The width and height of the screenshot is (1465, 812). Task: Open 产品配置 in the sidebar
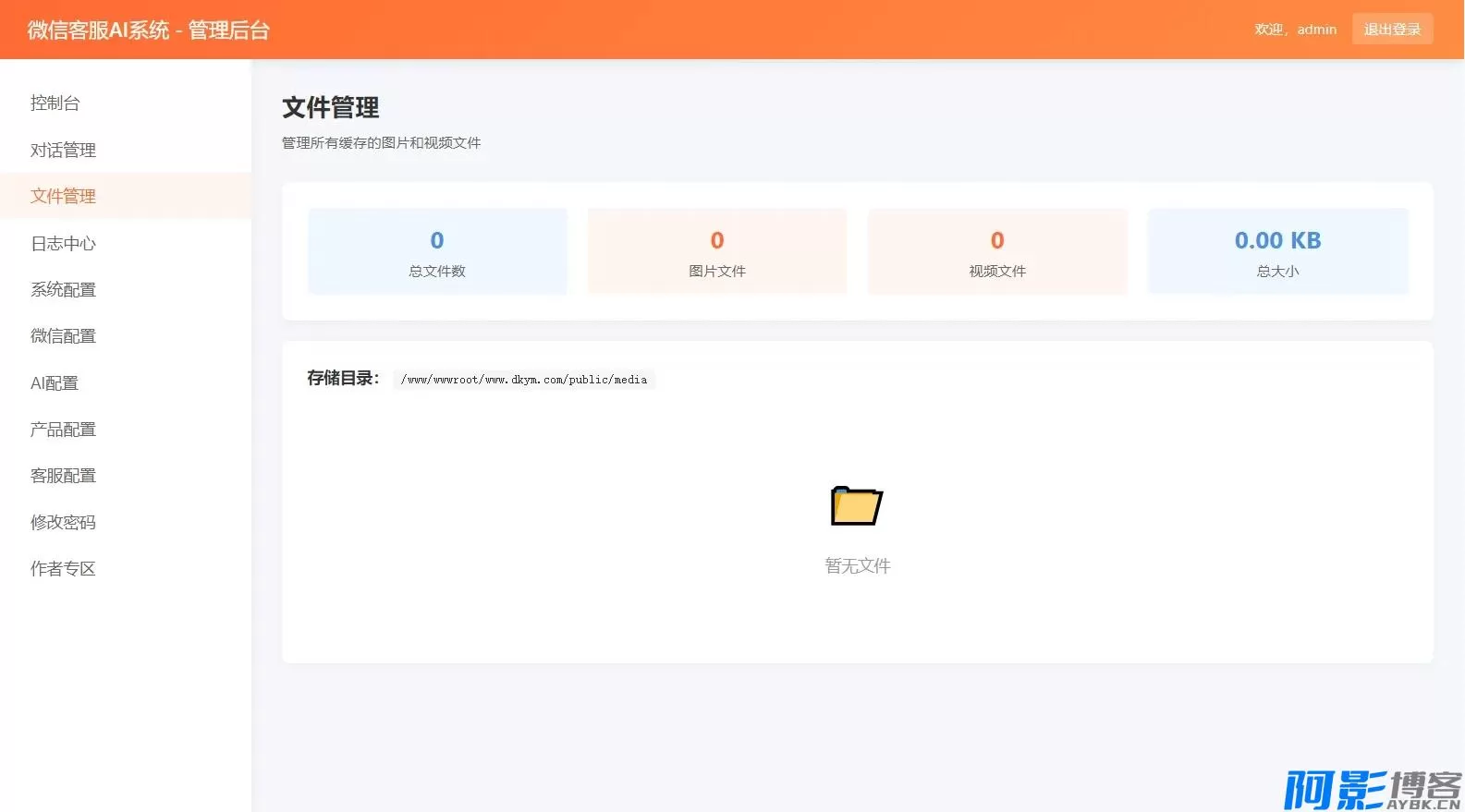[x=63, y=429]
